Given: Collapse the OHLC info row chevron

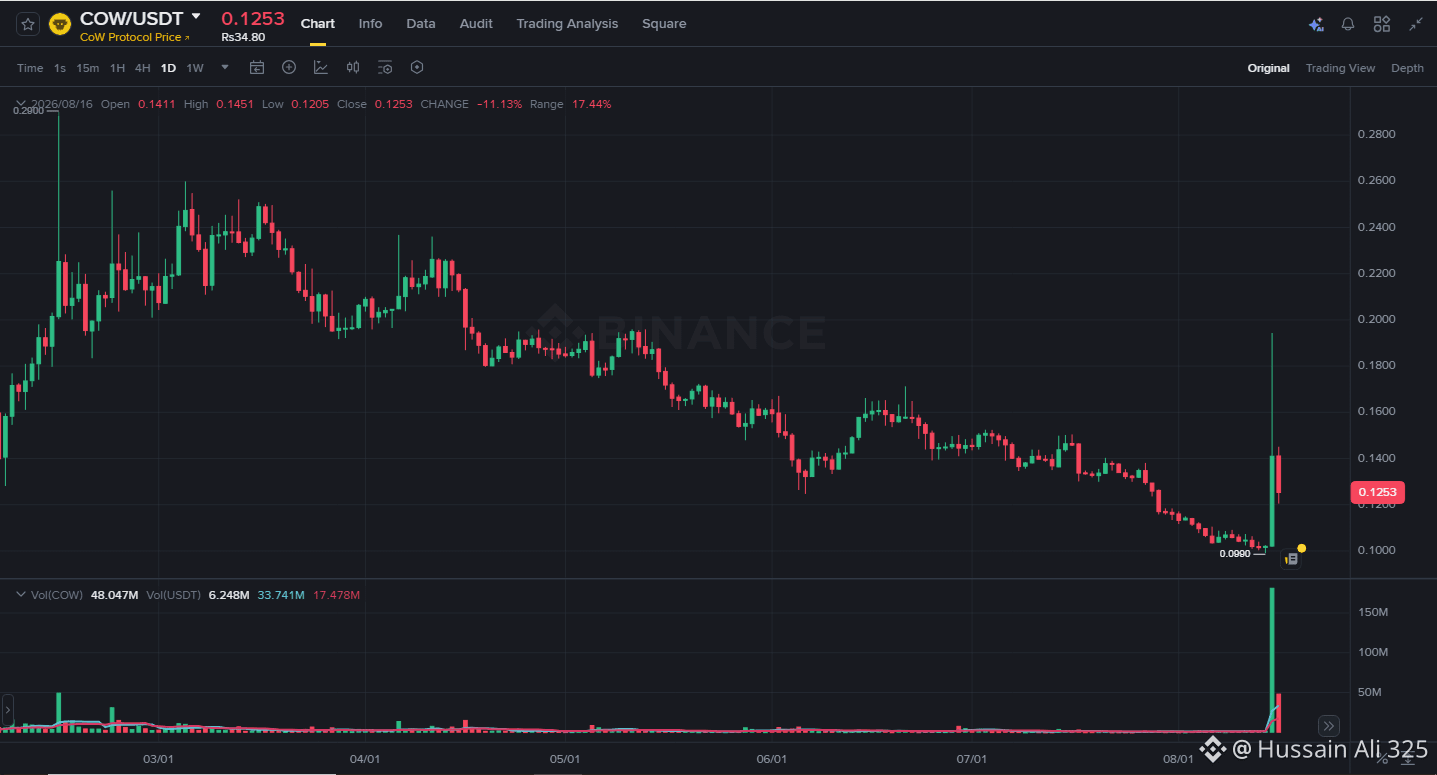Looking at the screenshot, I should coord(20,104).
